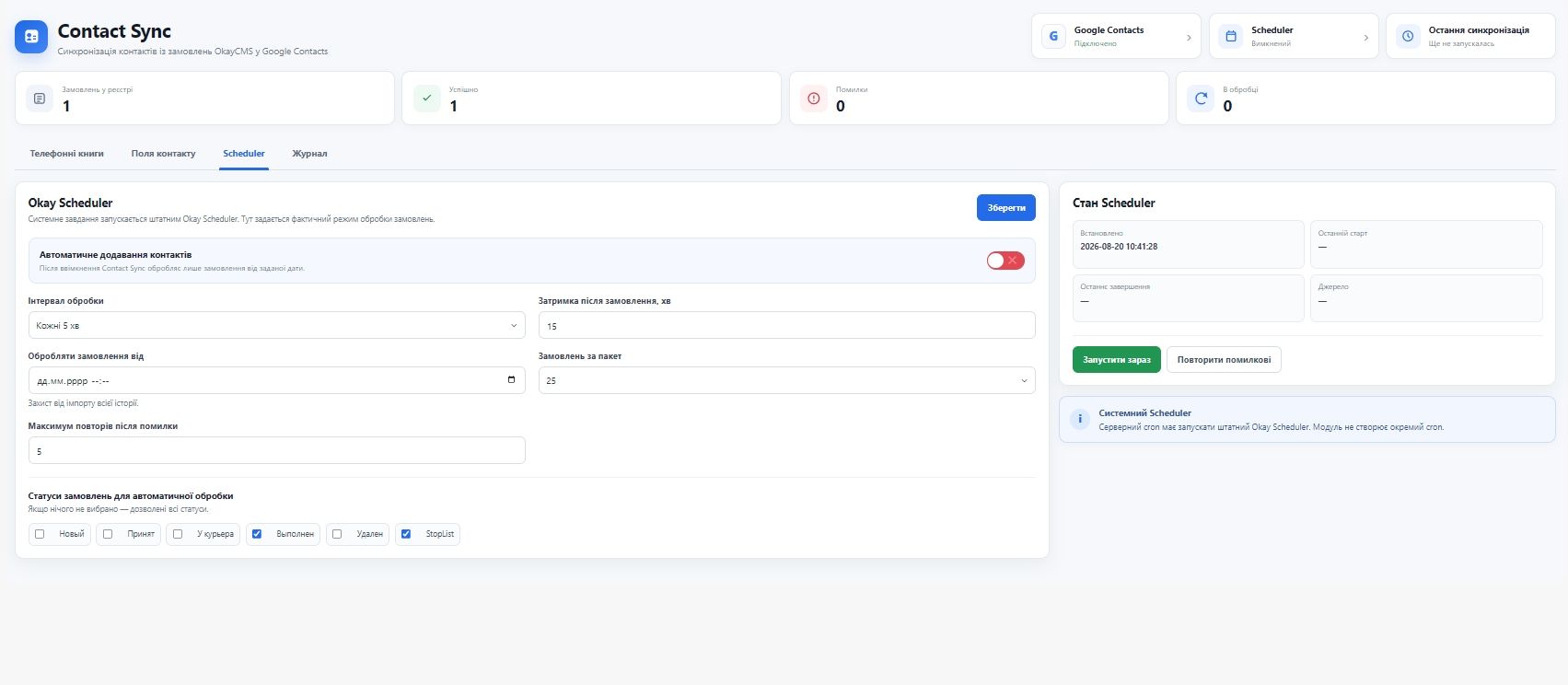Click the Запустити зараз button

point(1117,359)
